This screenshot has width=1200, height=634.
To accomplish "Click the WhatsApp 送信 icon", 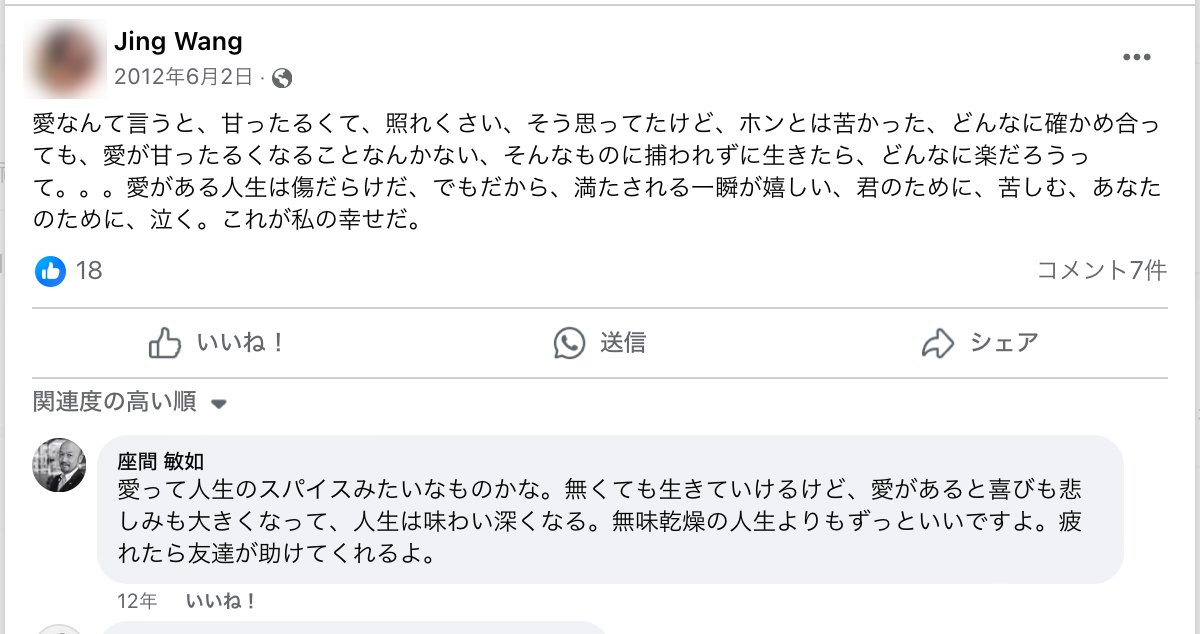I will tap(569, 343).
